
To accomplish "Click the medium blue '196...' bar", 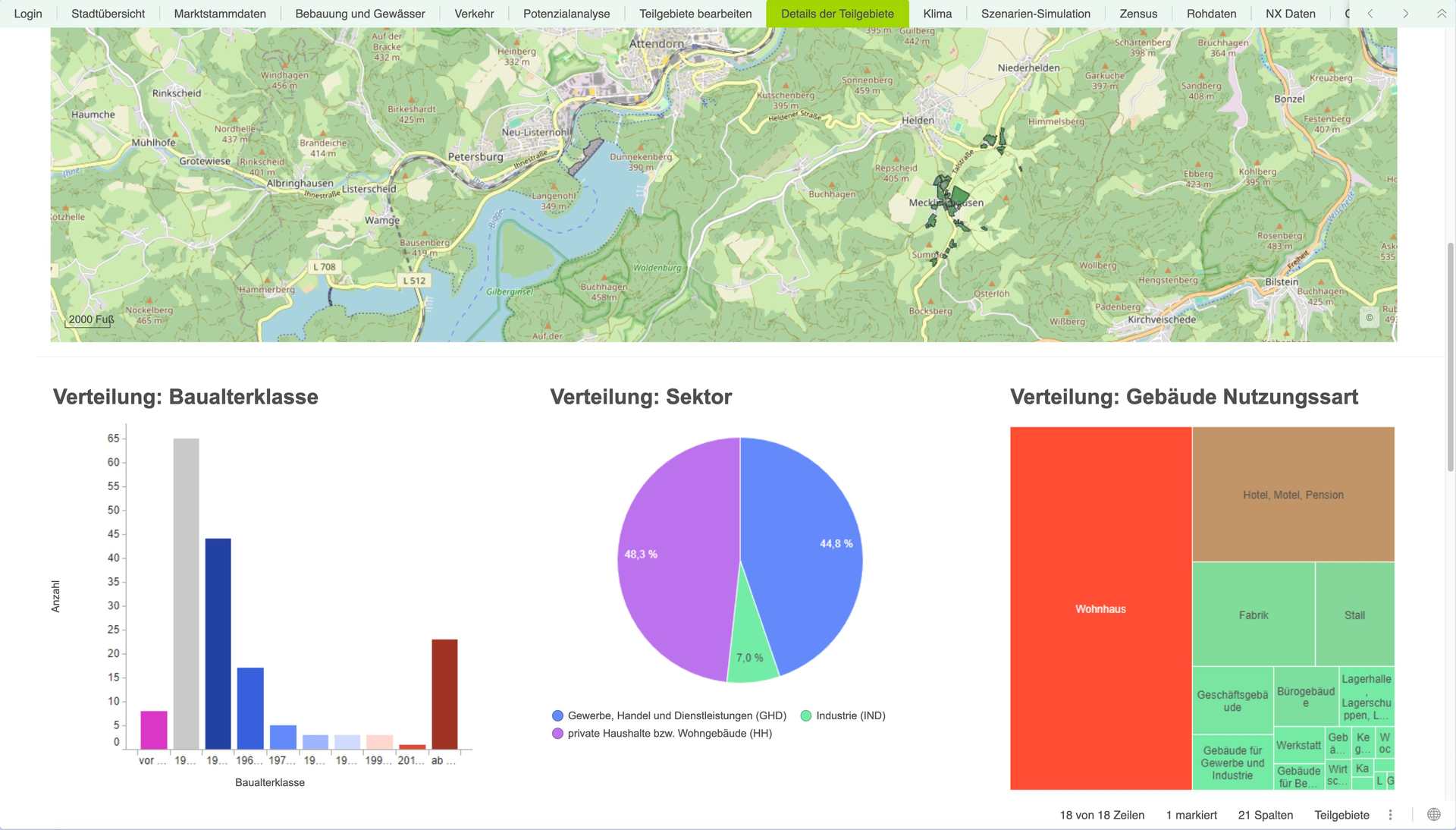I will pos(250,708).
